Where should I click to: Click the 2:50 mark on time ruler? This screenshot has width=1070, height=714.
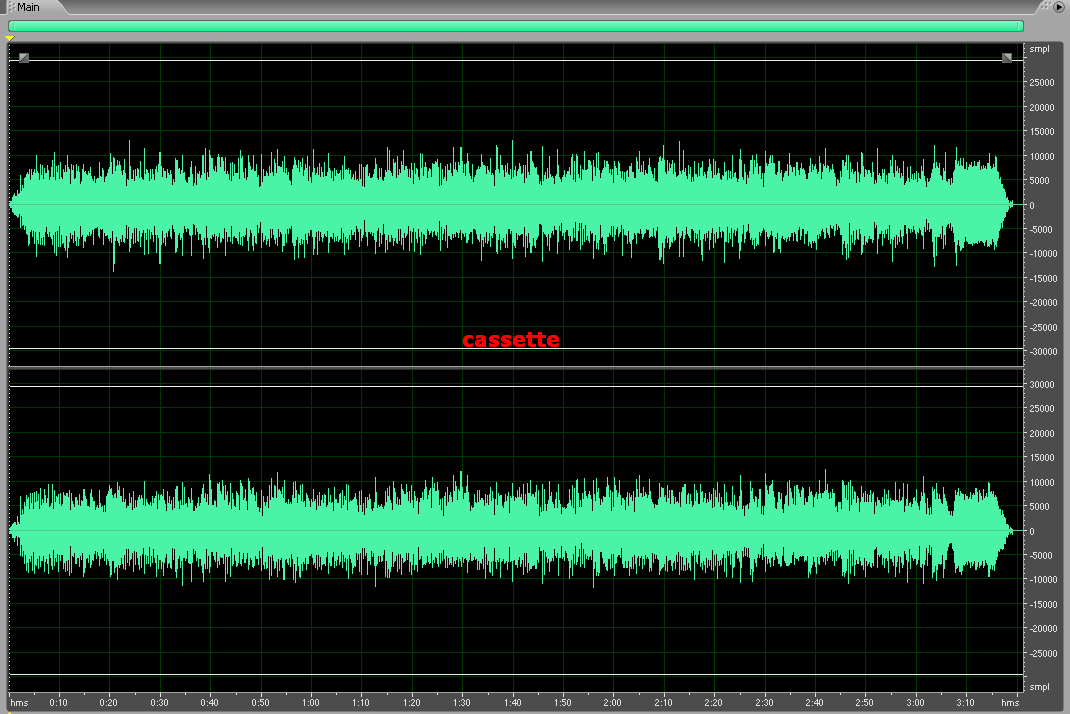[x=865, y=702]
